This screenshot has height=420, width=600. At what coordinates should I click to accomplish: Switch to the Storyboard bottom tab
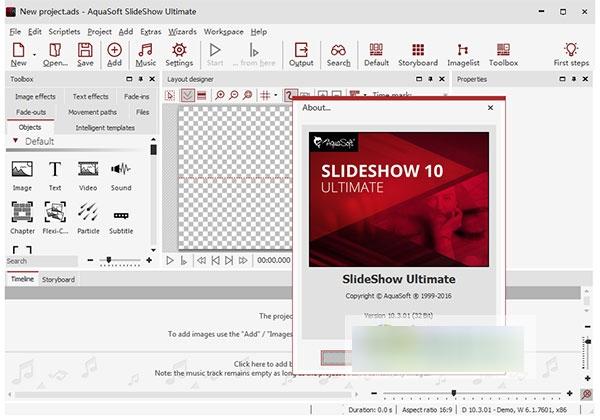click(58, 280)
